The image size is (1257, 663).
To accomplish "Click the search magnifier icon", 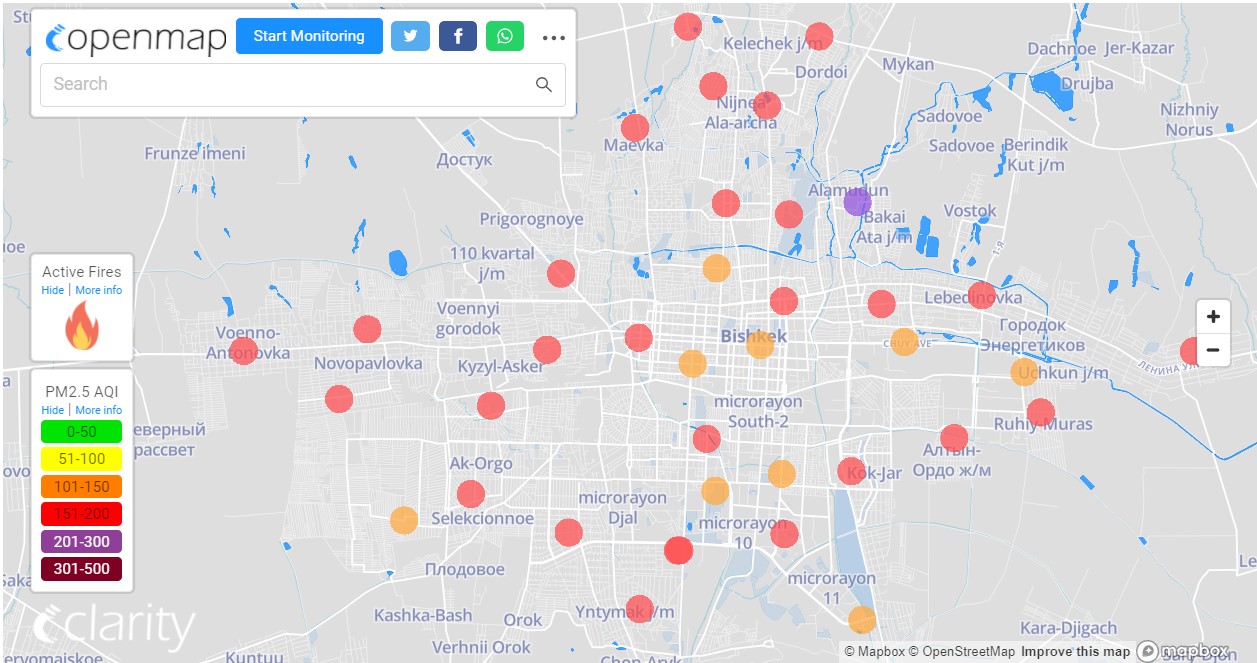I will click(x=544, y=85).
